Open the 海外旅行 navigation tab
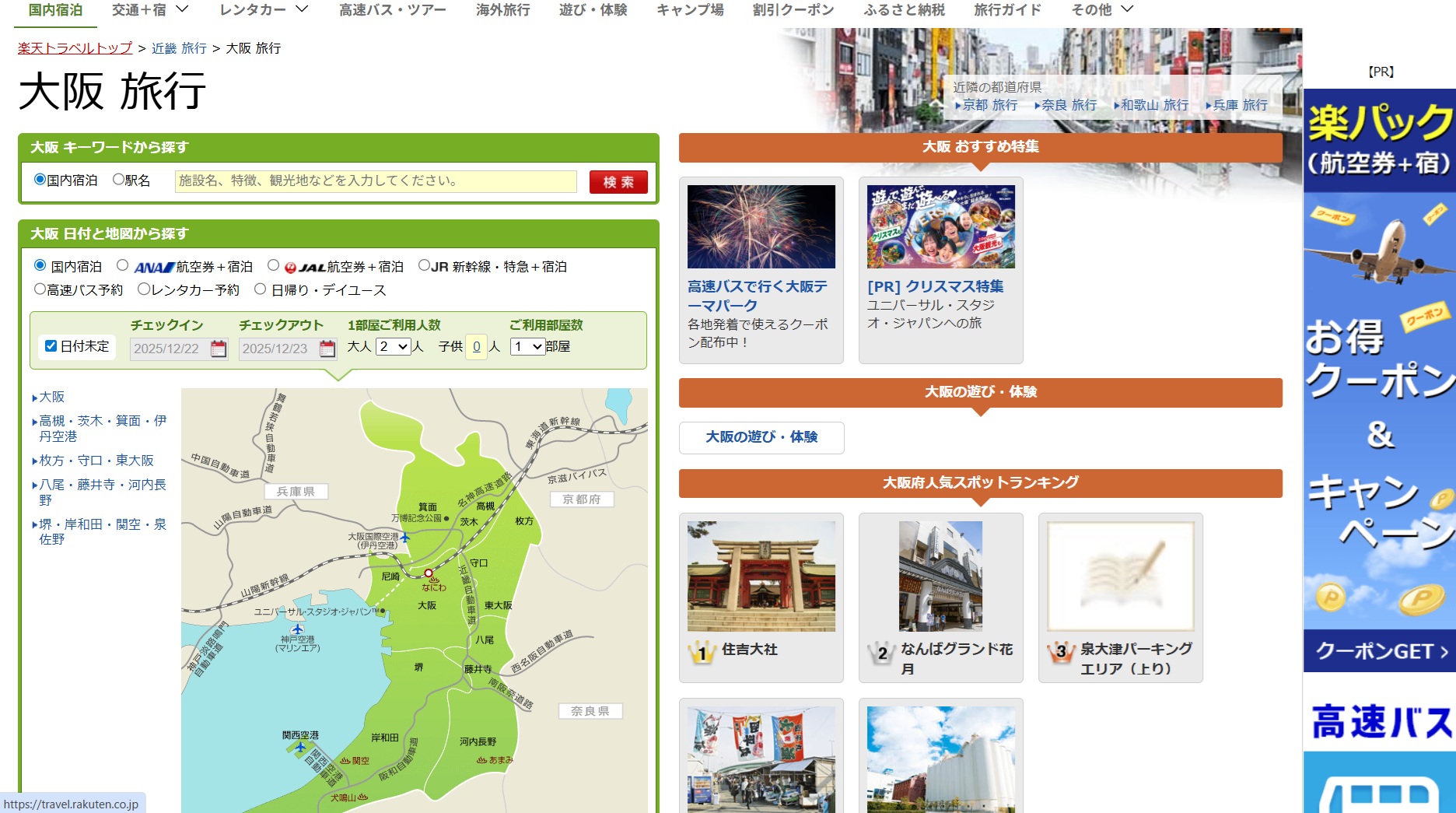Screen dimensions: 1456x813 tap(502, 10)
